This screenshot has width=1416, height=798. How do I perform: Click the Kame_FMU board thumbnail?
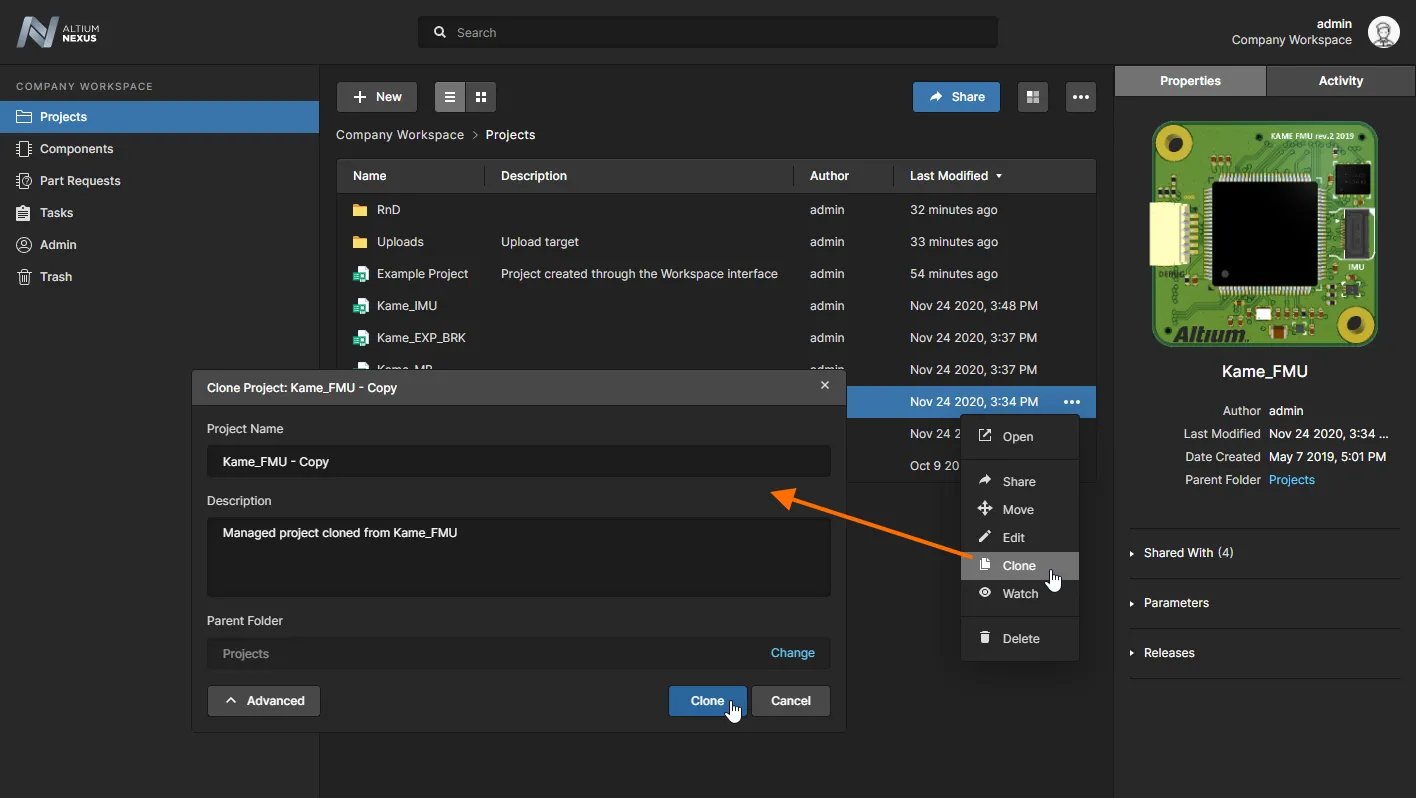1265,234
